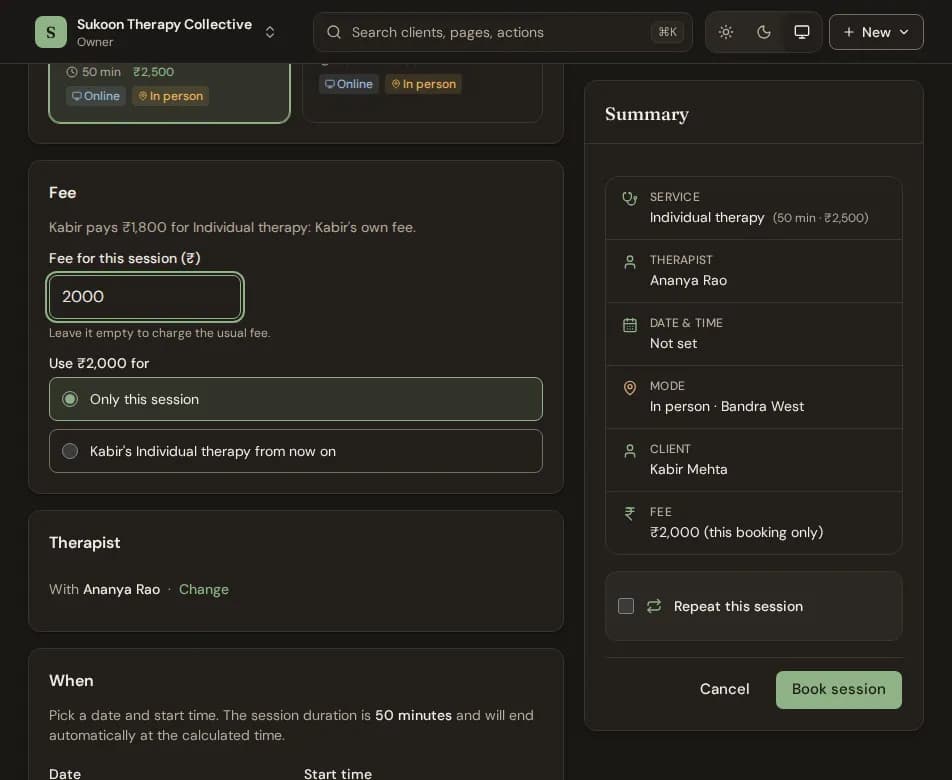Click the calendar Date & Time icon

(630, 325)
